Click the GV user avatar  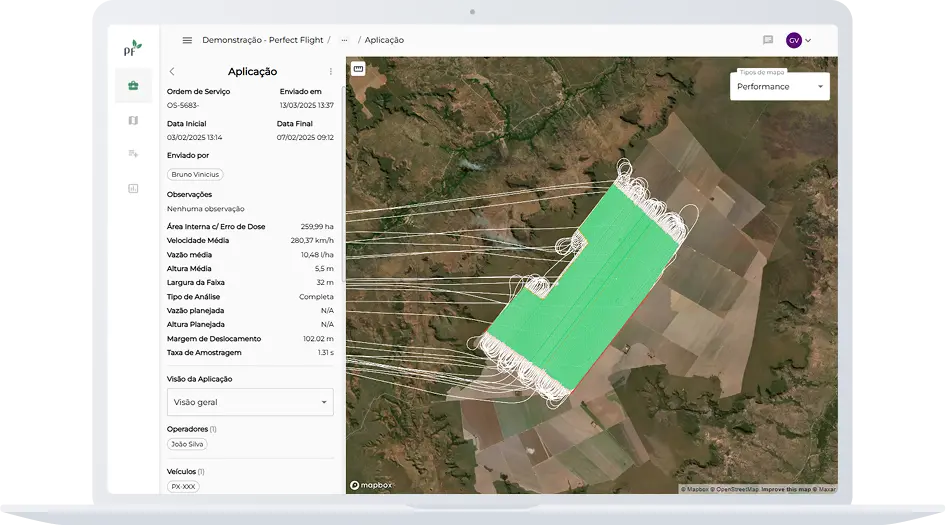794,40
